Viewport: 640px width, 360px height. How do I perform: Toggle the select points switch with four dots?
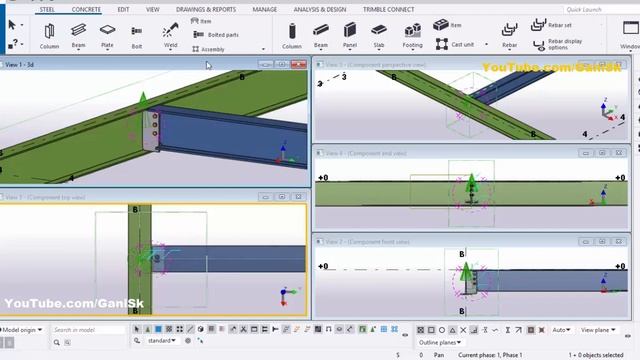point(180,329)
